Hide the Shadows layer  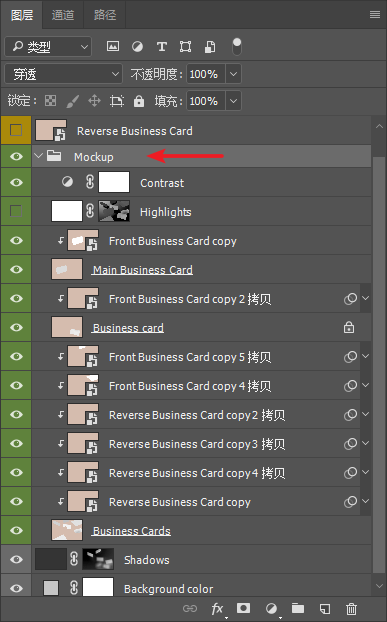[16, 559]
